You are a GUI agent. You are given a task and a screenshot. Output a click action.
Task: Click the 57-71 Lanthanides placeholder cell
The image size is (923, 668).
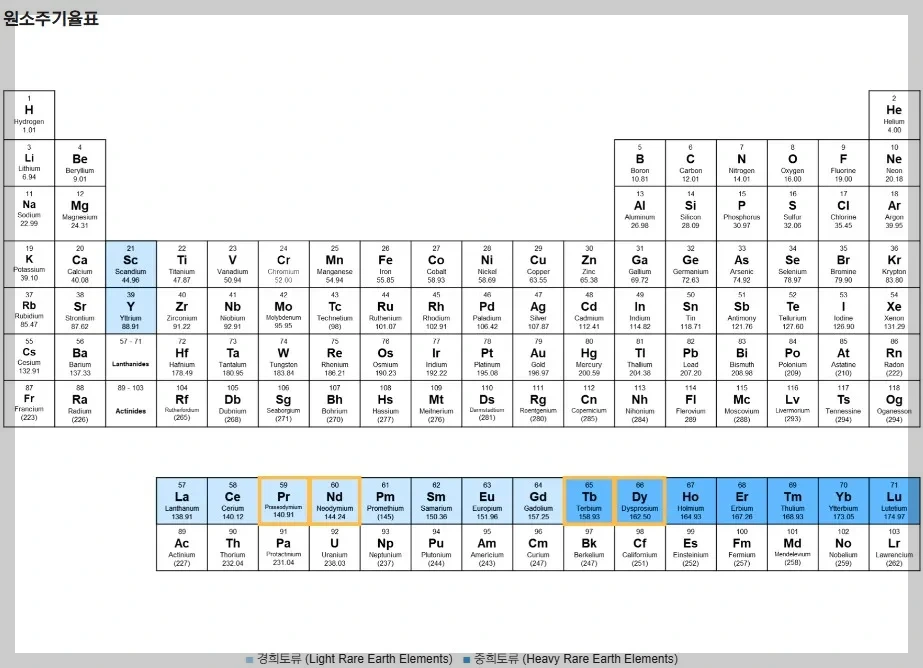pyautogui.click(x=131, y=357)
